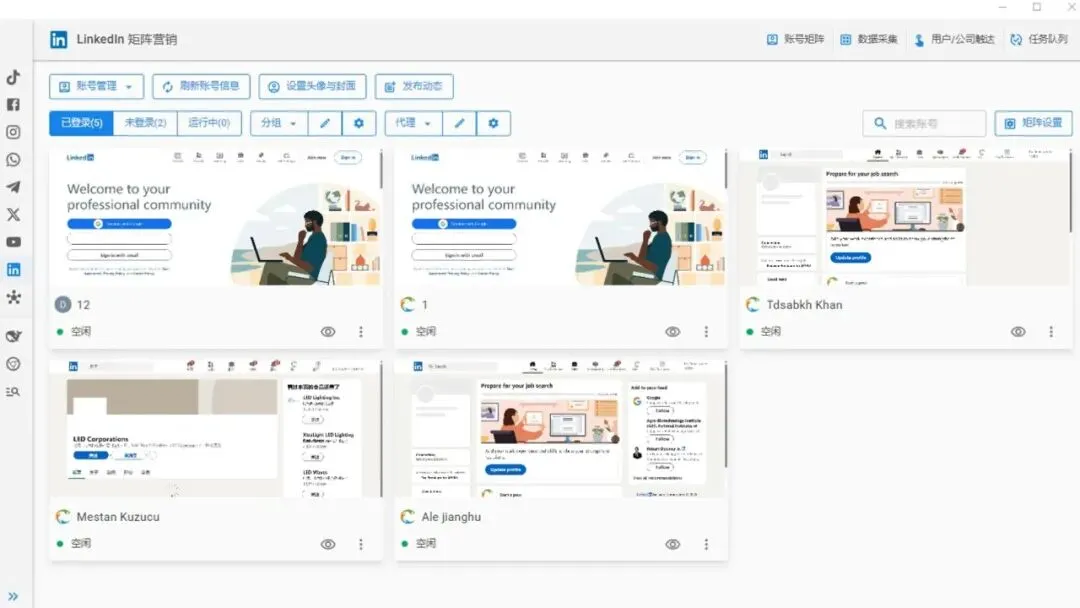Open the three-dot menu on Mestan Kuzucu's card
This screenshot has height=608, width=1080.
coord(361,544)
